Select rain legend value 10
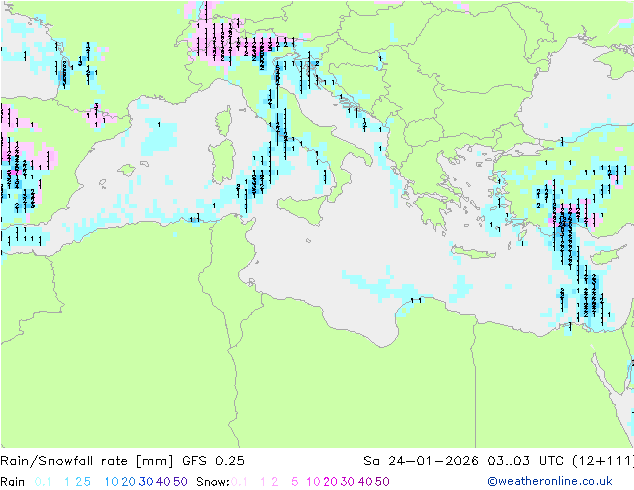The width and height of the screenshot is (634, 490). [x=112, y=482]
